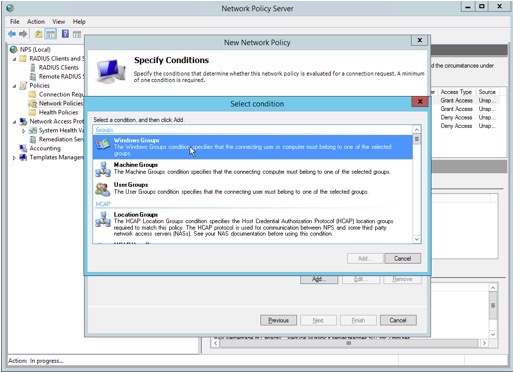513x372 pixels.
Task: Click horizontal scrollbar left arrow in main window
Action: click(x=215, y=343)
